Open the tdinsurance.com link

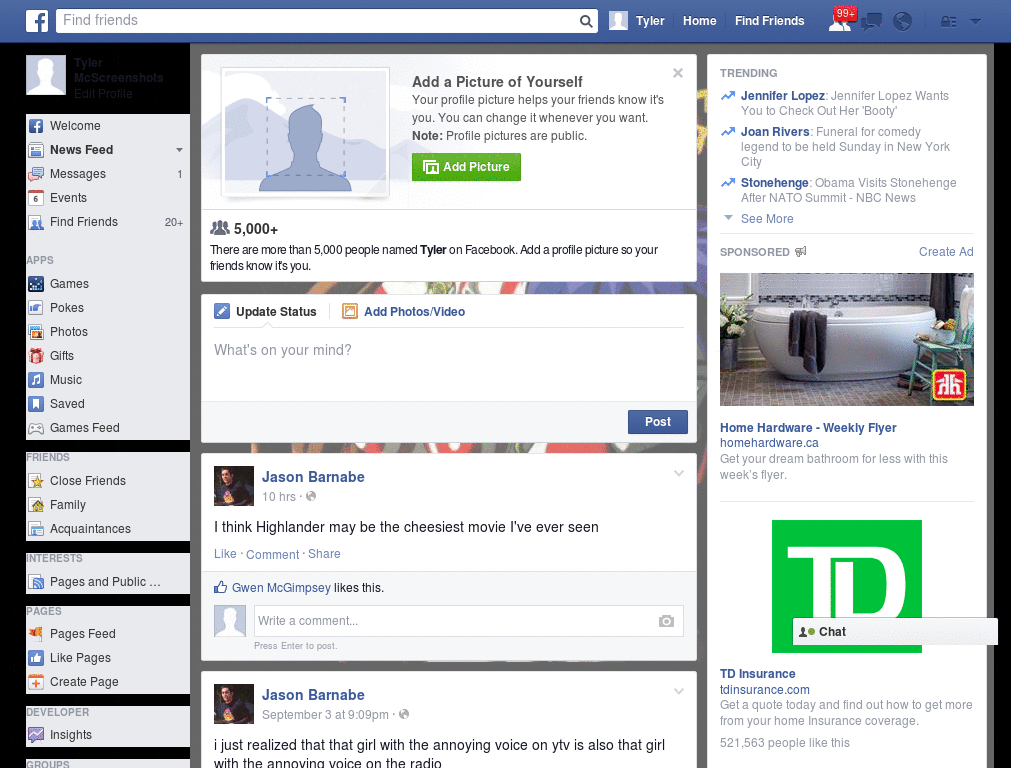point(765,690)
